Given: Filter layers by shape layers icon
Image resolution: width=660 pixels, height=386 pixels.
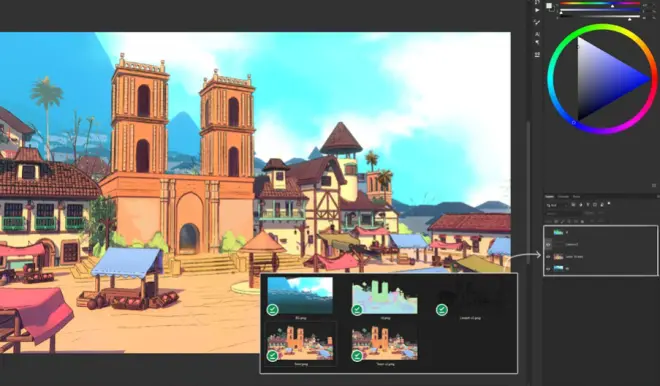Looking at the screenshot, I should [595, 205].
